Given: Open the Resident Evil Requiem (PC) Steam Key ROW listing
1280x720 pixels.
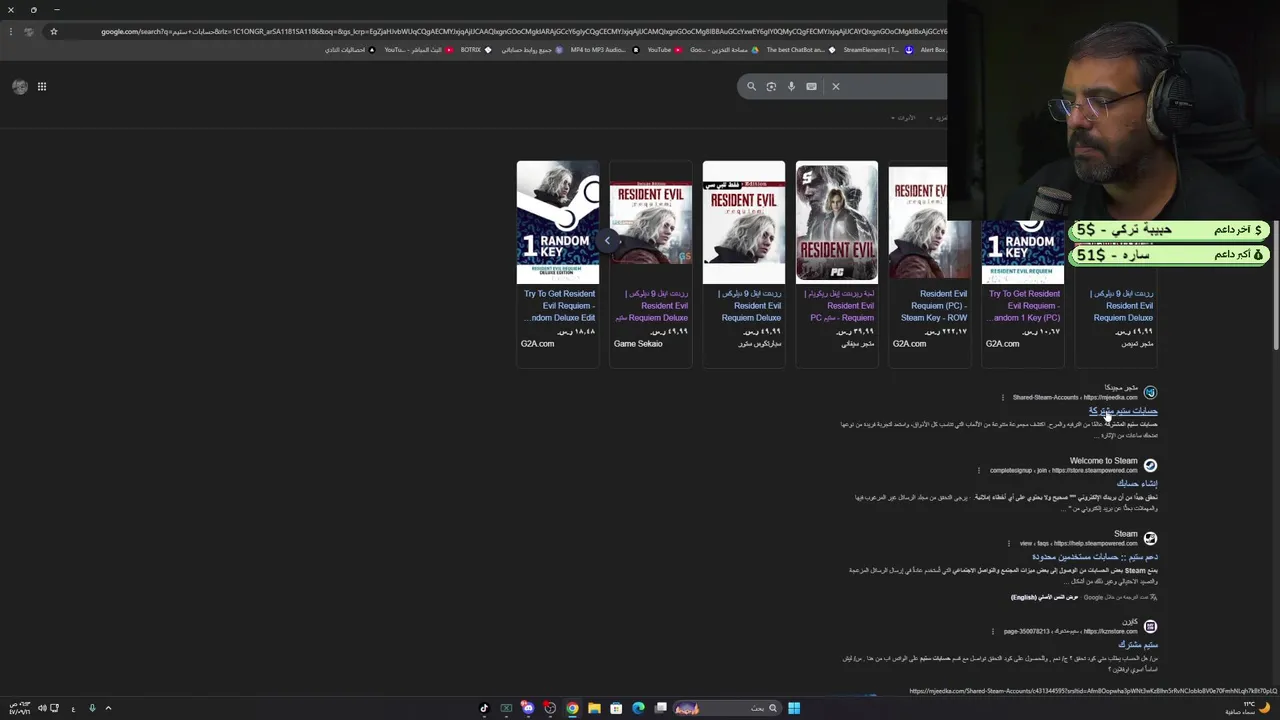Looking at the screenshot, I should point(933,306).
